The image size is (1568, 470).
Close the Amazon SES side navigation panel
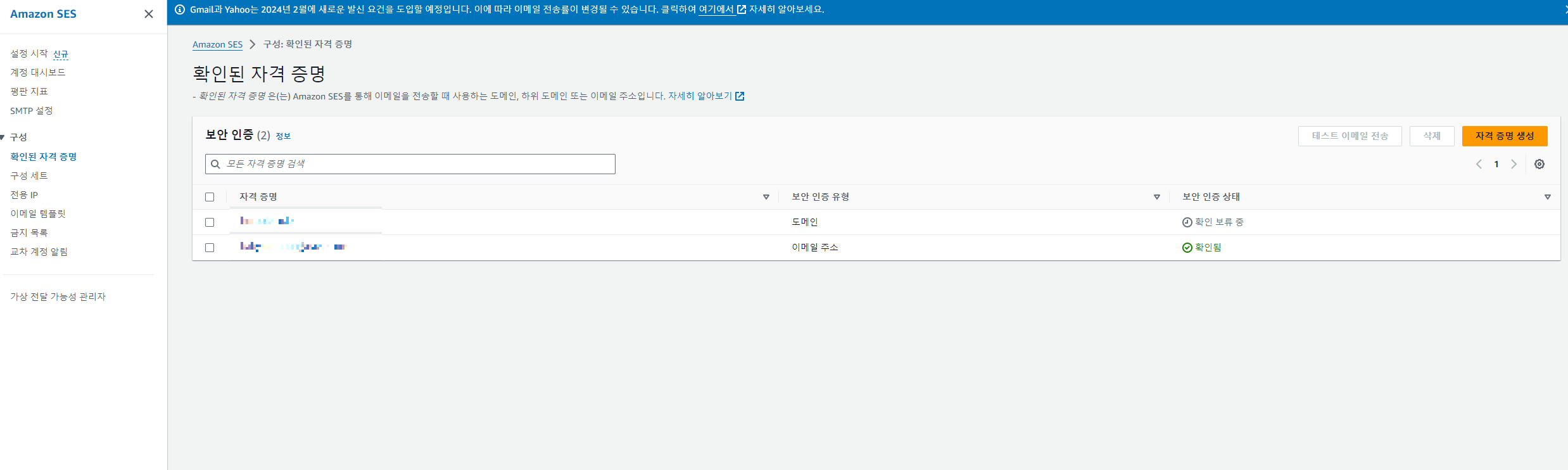[x=149, y=14]
